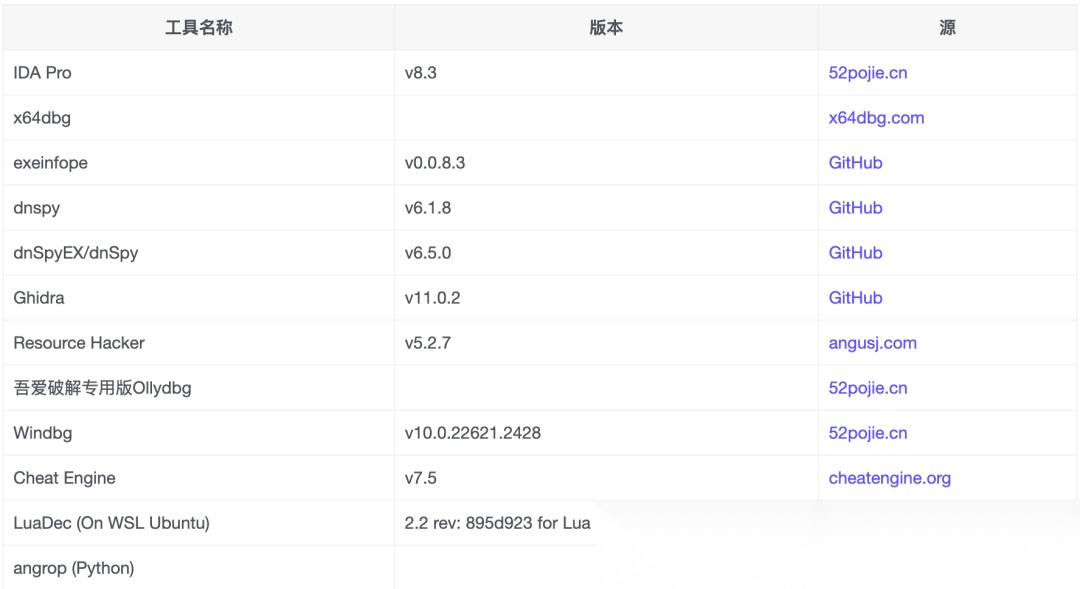Open 52pojie.cn link in Windbg row
1080x589 pixels.
(x=867, y=433)
